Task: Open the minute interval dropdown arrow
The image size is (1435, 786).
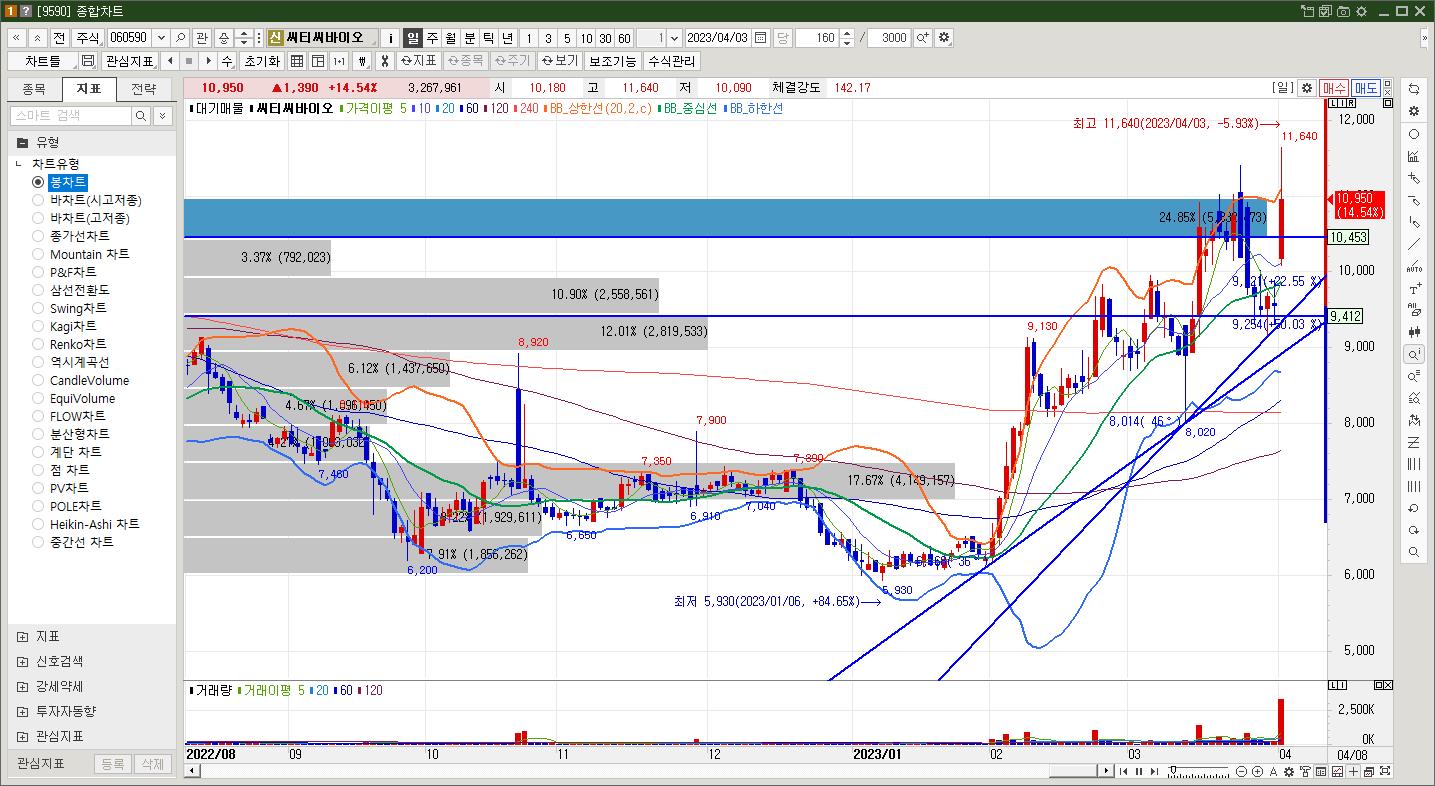Action: point(675,38)
